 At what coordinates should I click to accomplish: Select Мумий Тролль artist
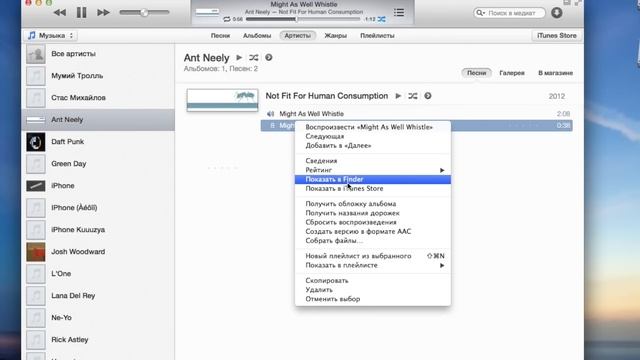tap(98, 76)
